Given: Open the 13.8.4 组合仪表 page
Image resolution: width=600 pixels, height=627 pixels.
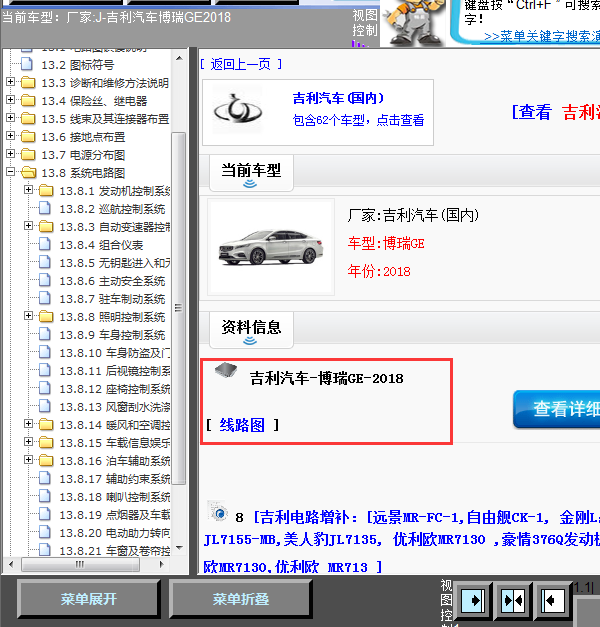Looking at the screenshot, I should (101, 245).
